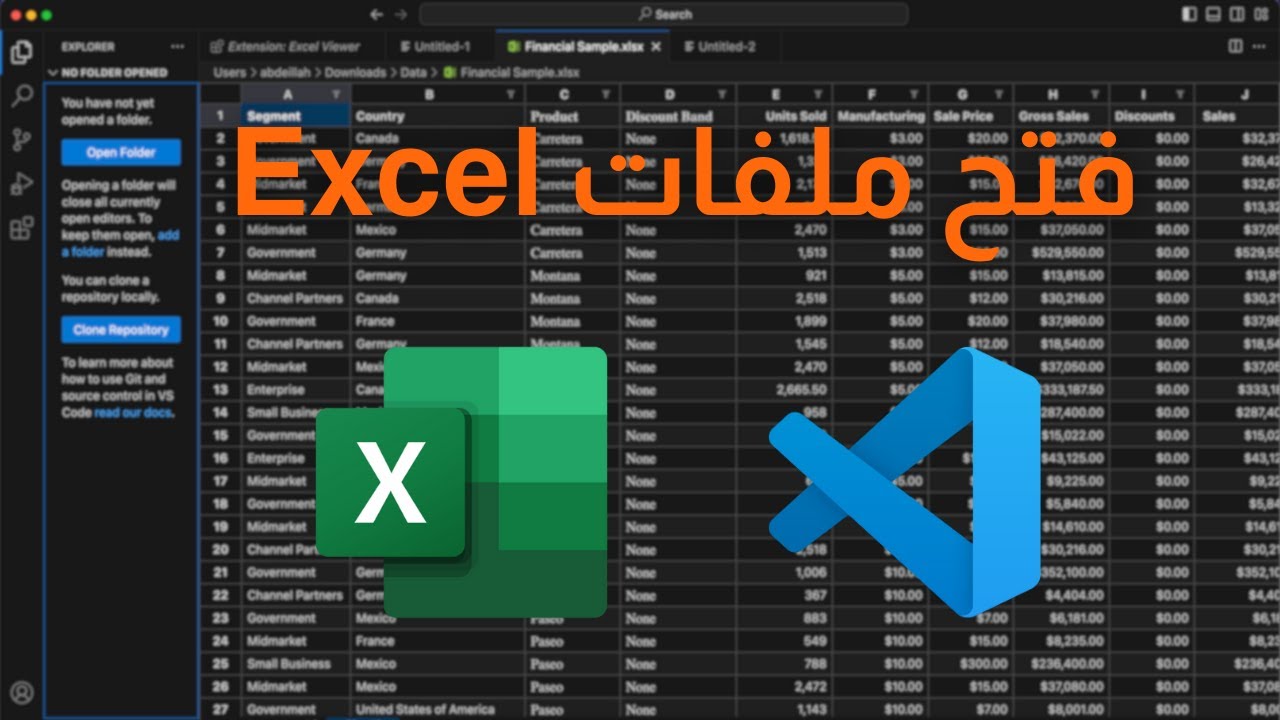The height and width of the screenshot is (720, 1280).
Task: Select the $300.00 Sale Price cell
Action: (x=971, y=663)
